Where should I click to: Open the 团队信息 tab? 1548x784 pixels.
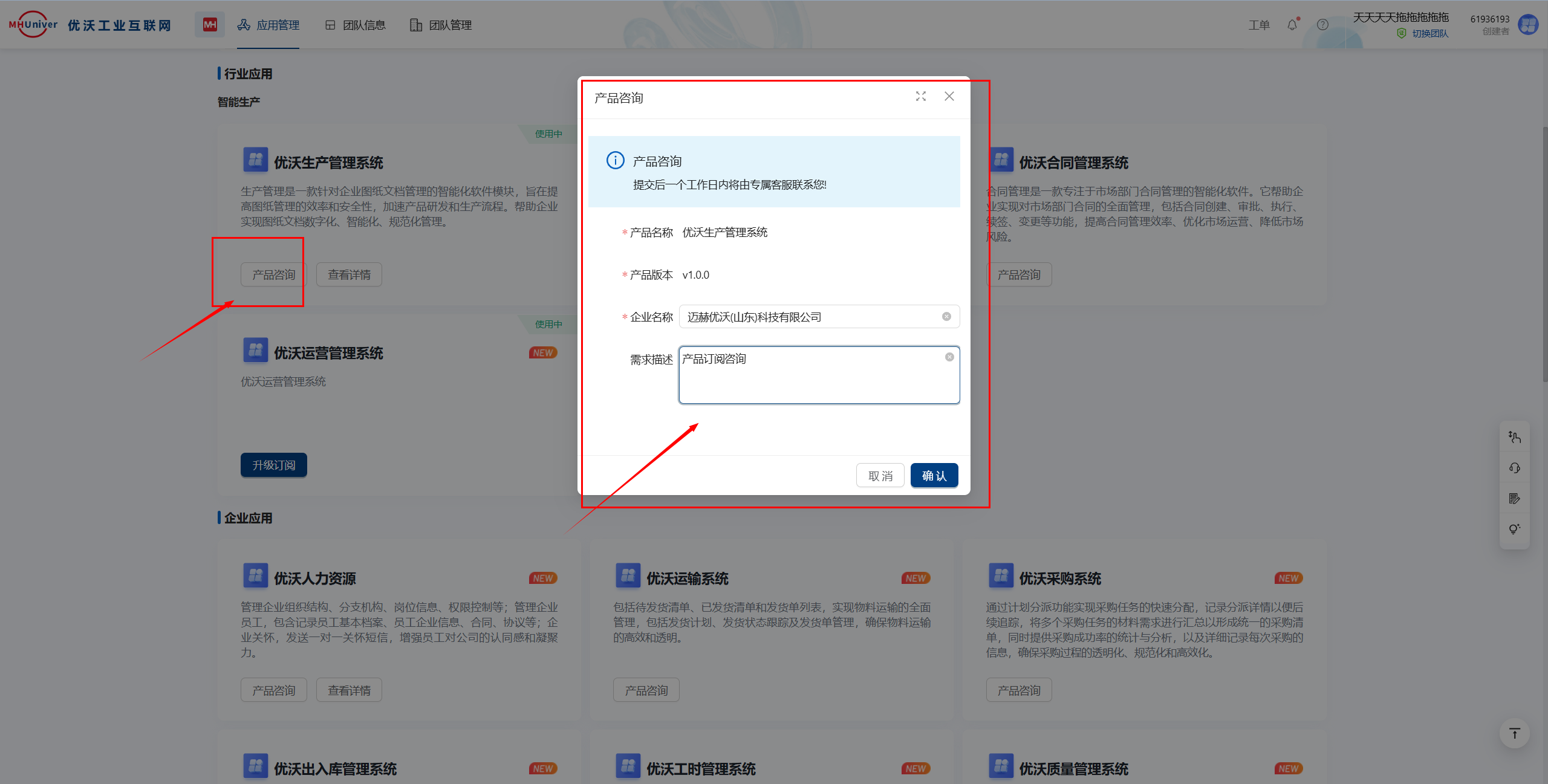pos(356,25)
